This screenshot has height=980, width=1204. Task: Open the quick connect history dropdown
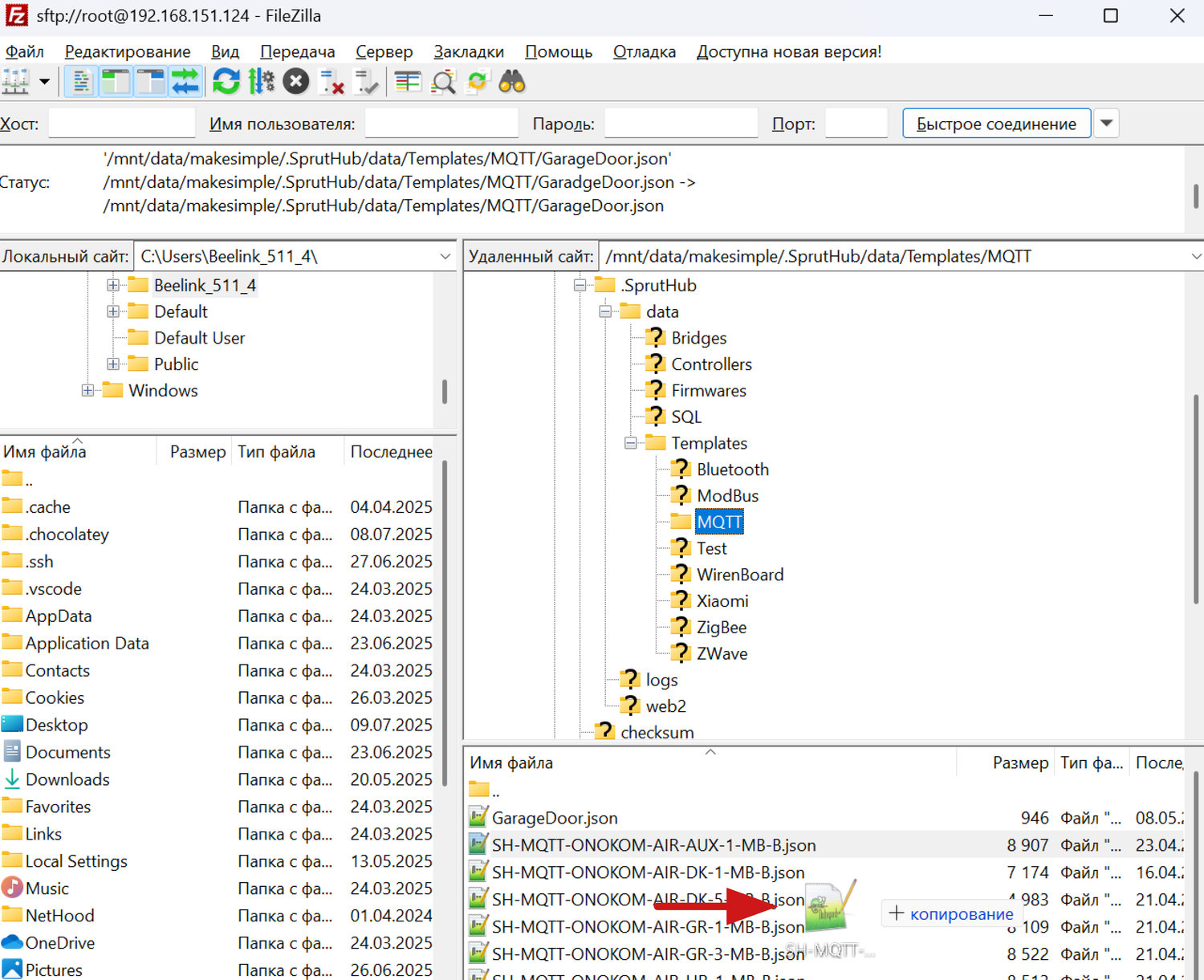(x=1107, y=124)
